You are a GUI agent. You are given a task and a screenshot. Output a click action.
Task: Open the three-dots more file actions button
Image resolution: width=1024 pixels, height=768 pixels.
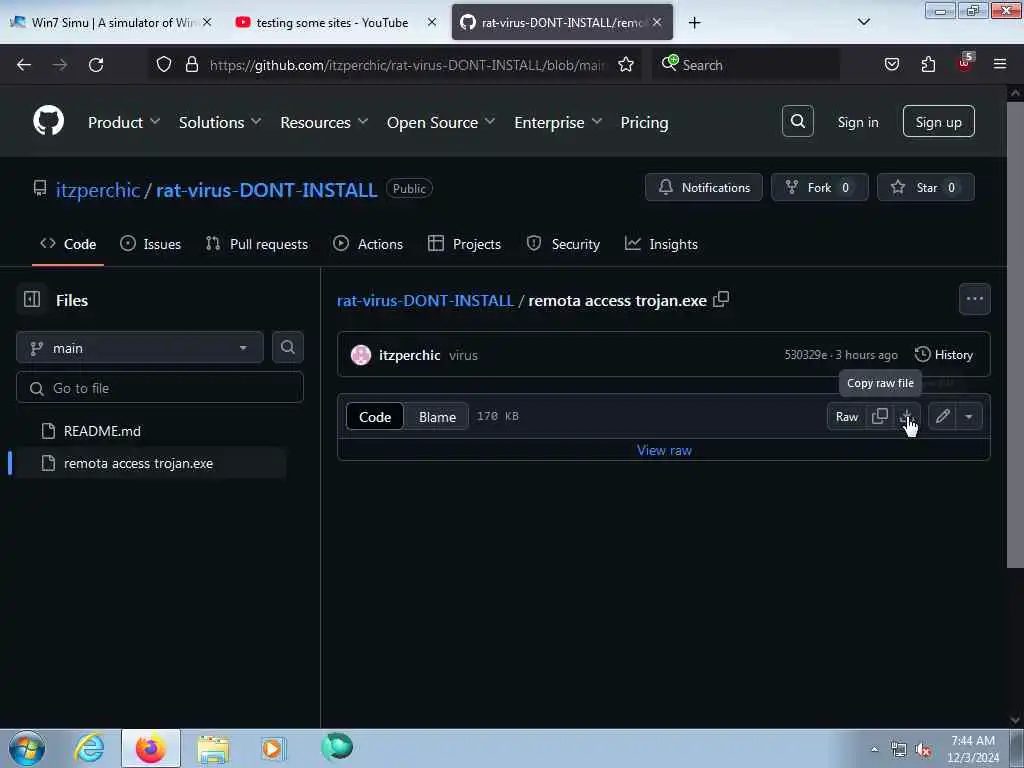click(x=974, y=299)
